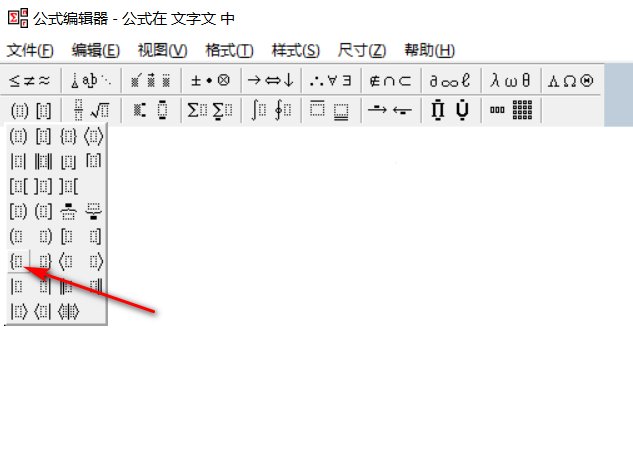
Task: Insert the ket |□⟩ template
Action: (18, 312)
